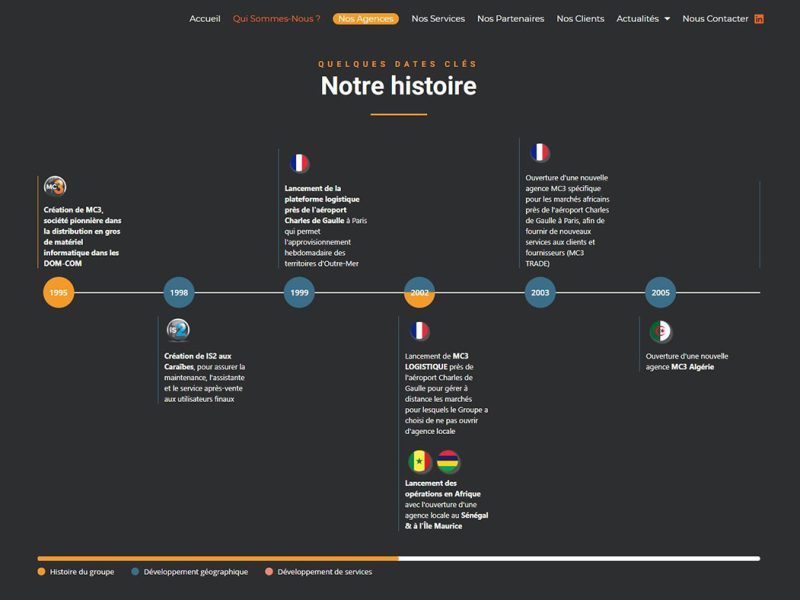The image size is (800, 600).
Task: Click the MC3 logo above 1995
Action: (x=55, y=186)
